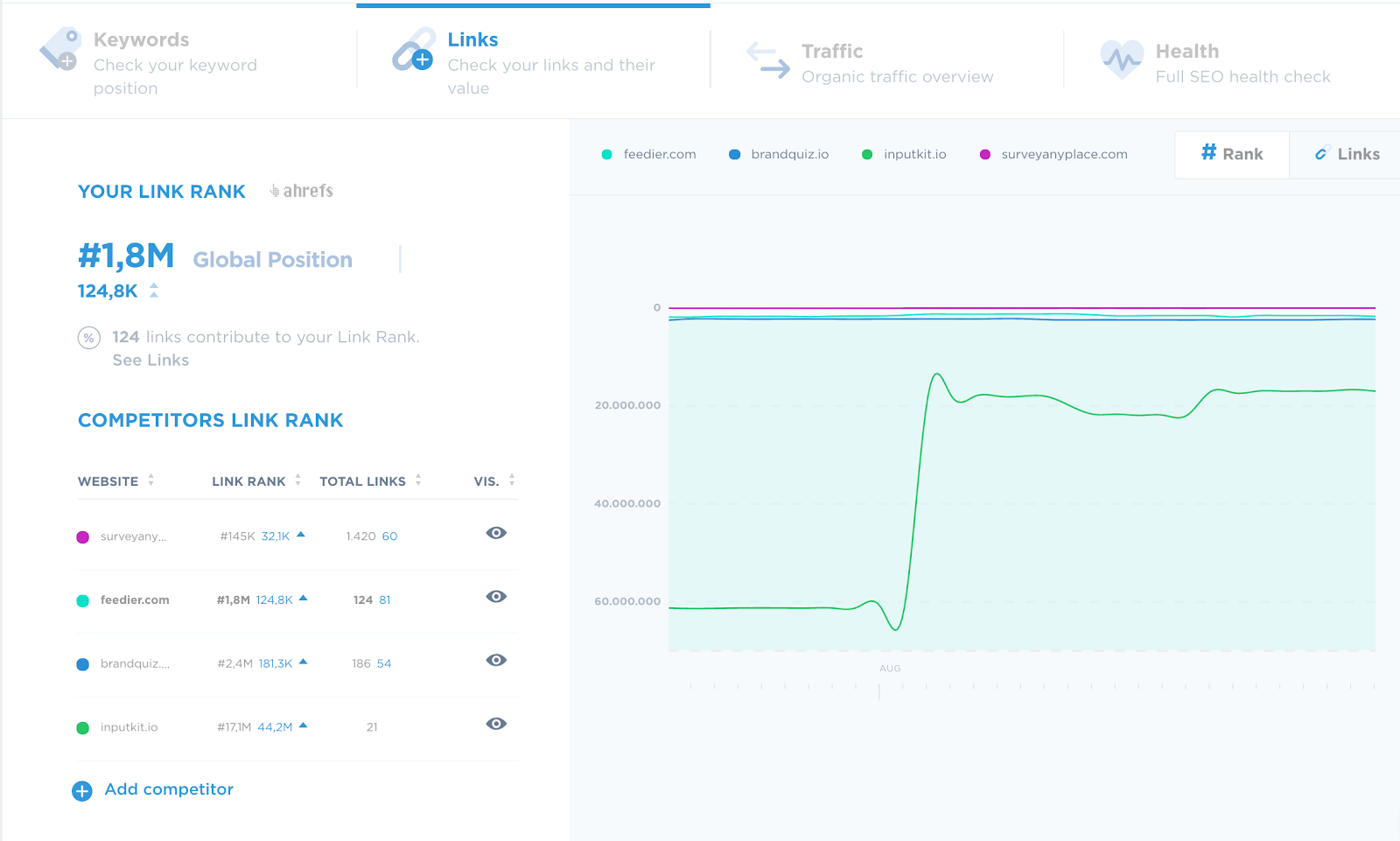The height and width of the screenshot is (841, 1400).
Task: Click inputkit.io website name in table
Action: 129,727
